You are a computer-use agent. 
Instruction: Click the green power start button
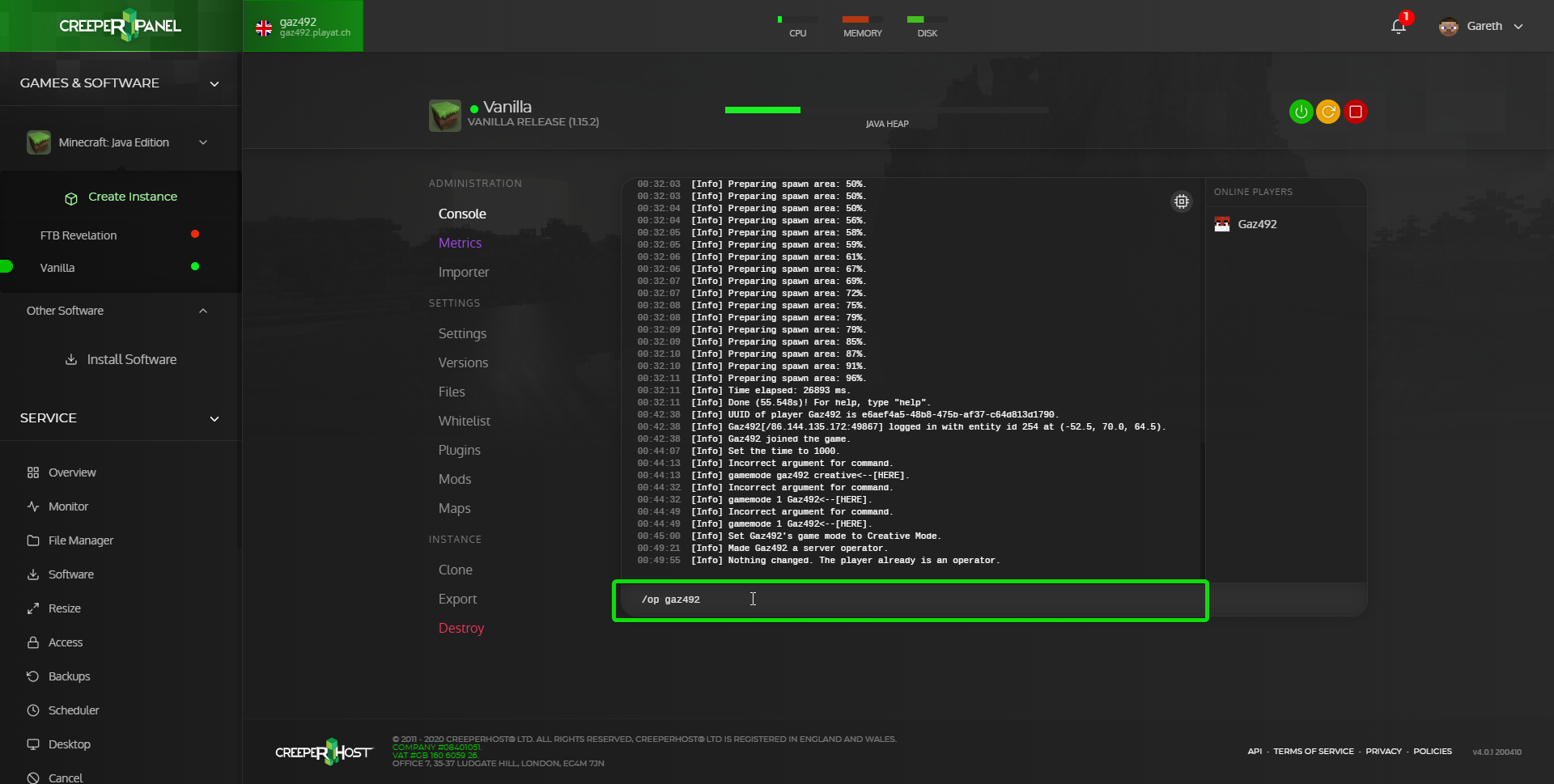point(1301,112)
